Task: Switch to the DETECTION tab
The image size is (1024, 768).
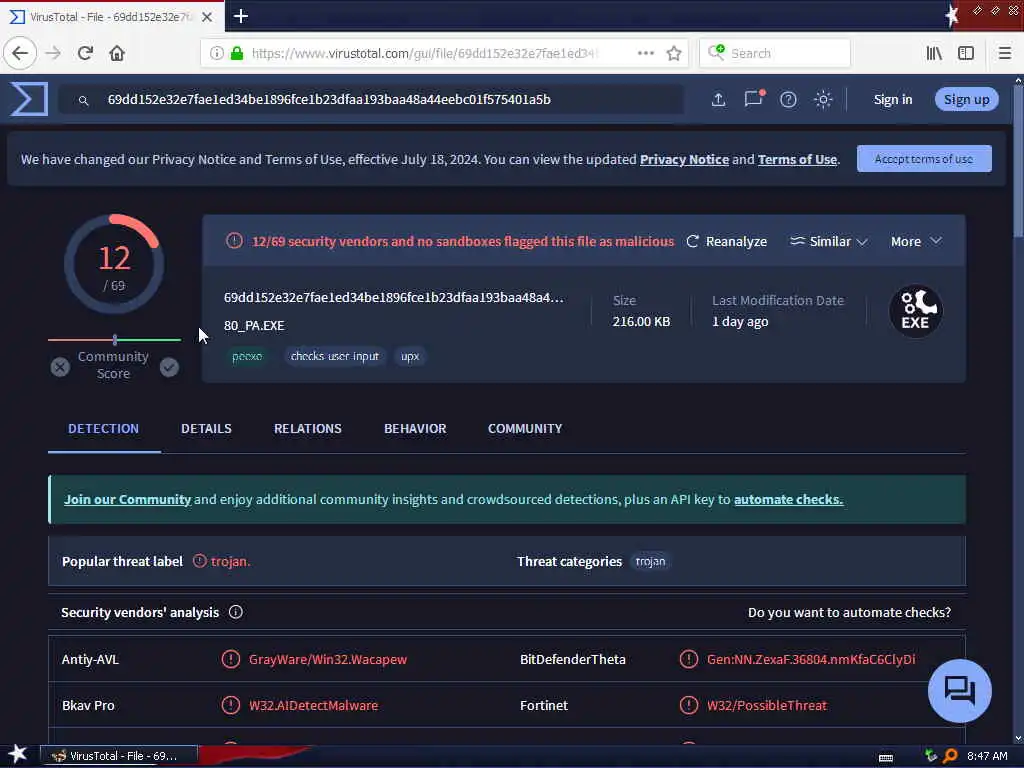Action: [103, 428]
